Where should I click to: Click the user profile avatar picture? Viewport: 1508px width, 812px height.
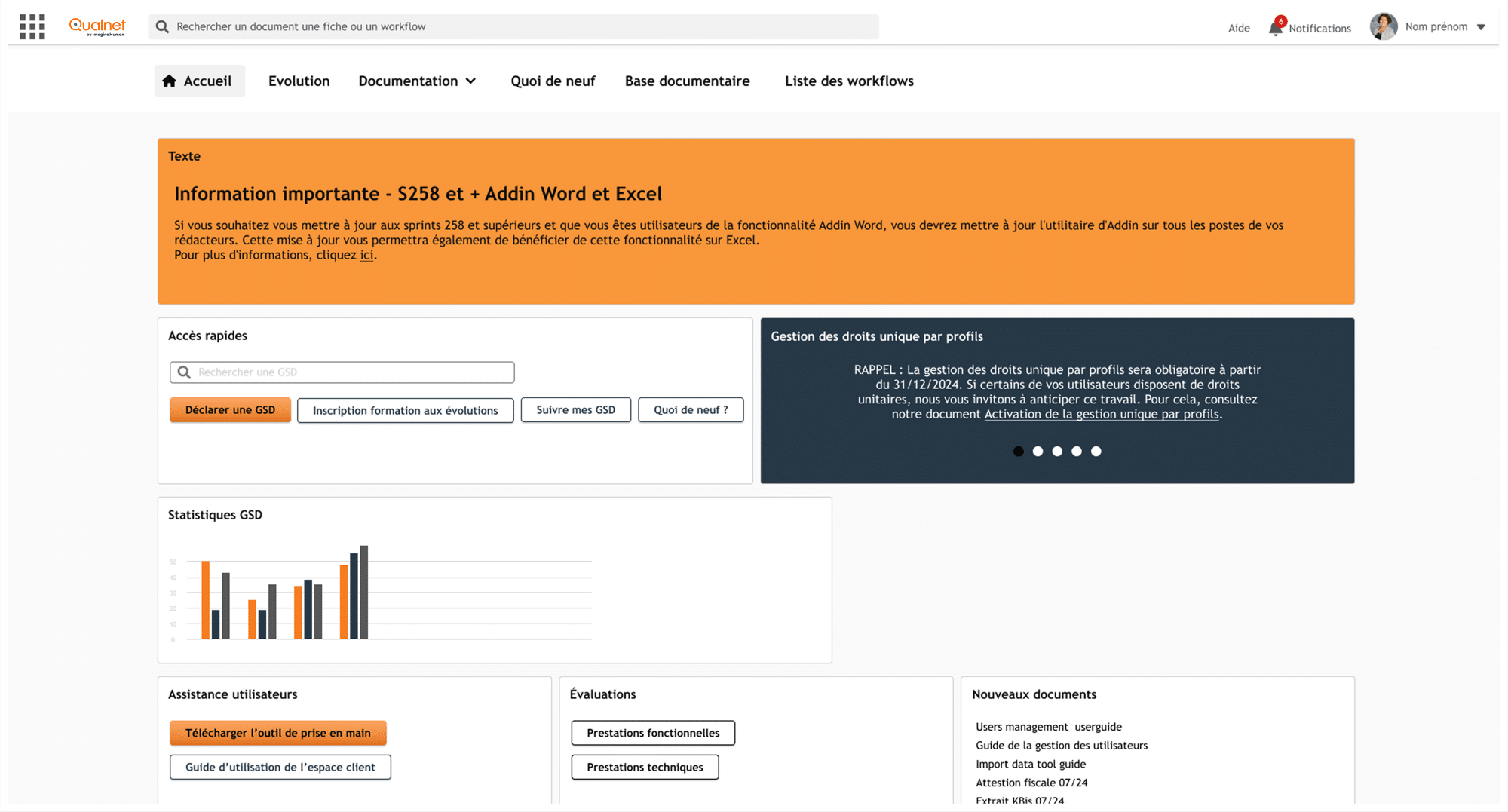coord(1384,26)
